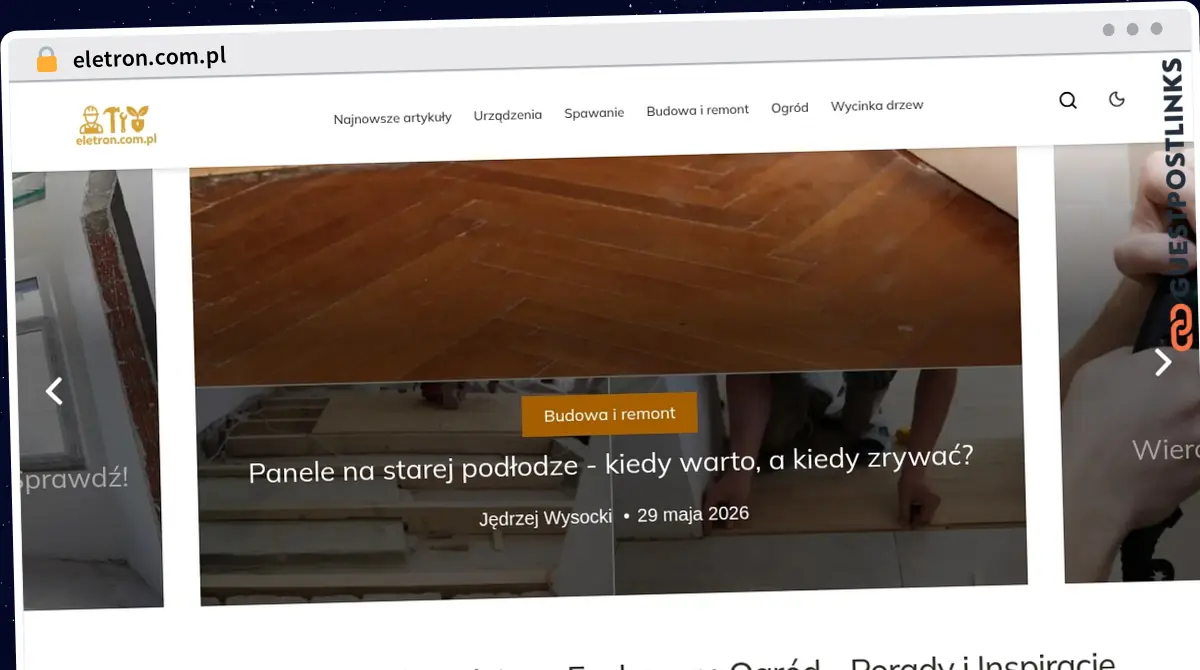Go to previous slide with left arrow
1200x670 pixels.
click(x=55, y=391)
